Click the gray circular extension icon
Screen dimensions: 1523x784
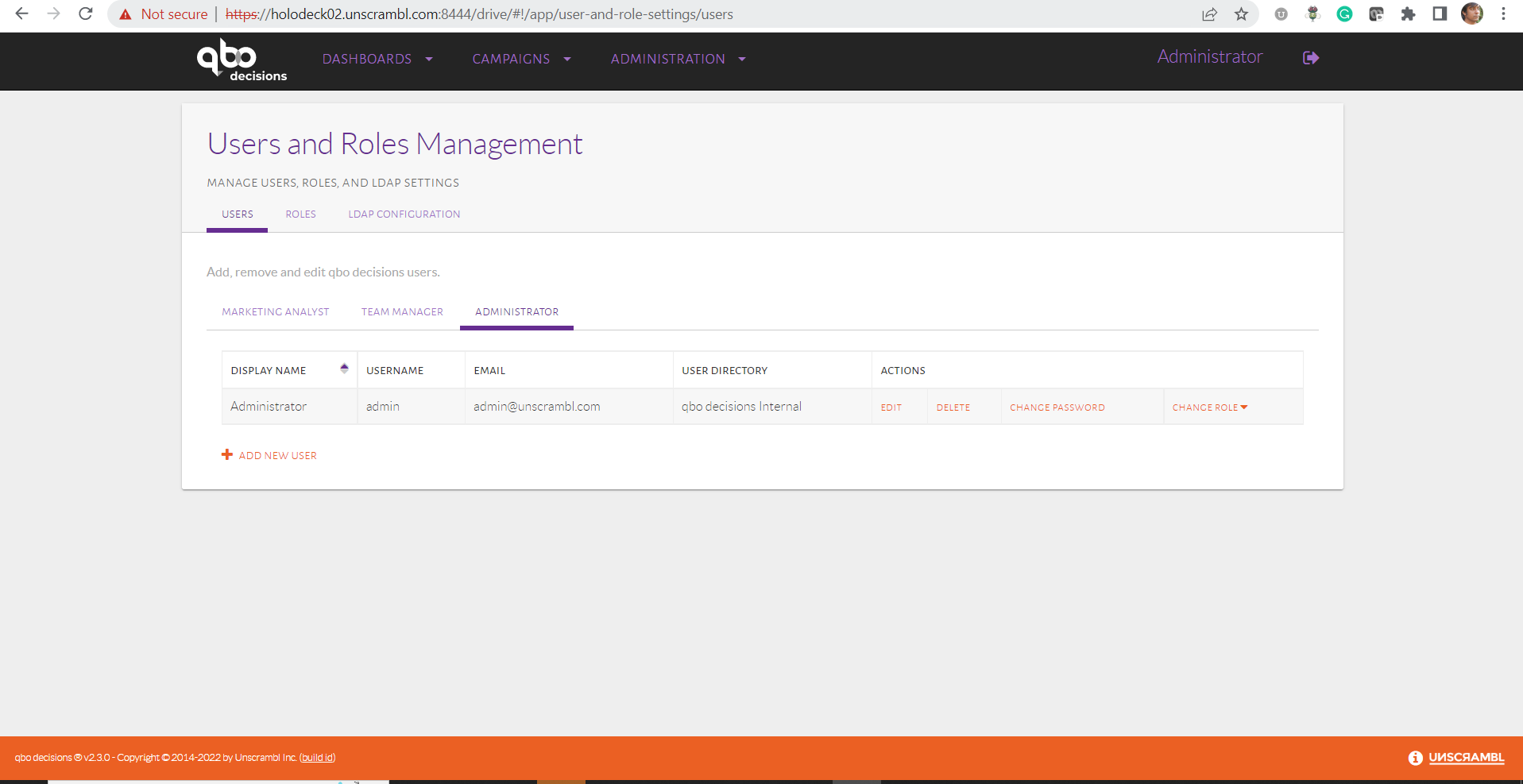1281,14
